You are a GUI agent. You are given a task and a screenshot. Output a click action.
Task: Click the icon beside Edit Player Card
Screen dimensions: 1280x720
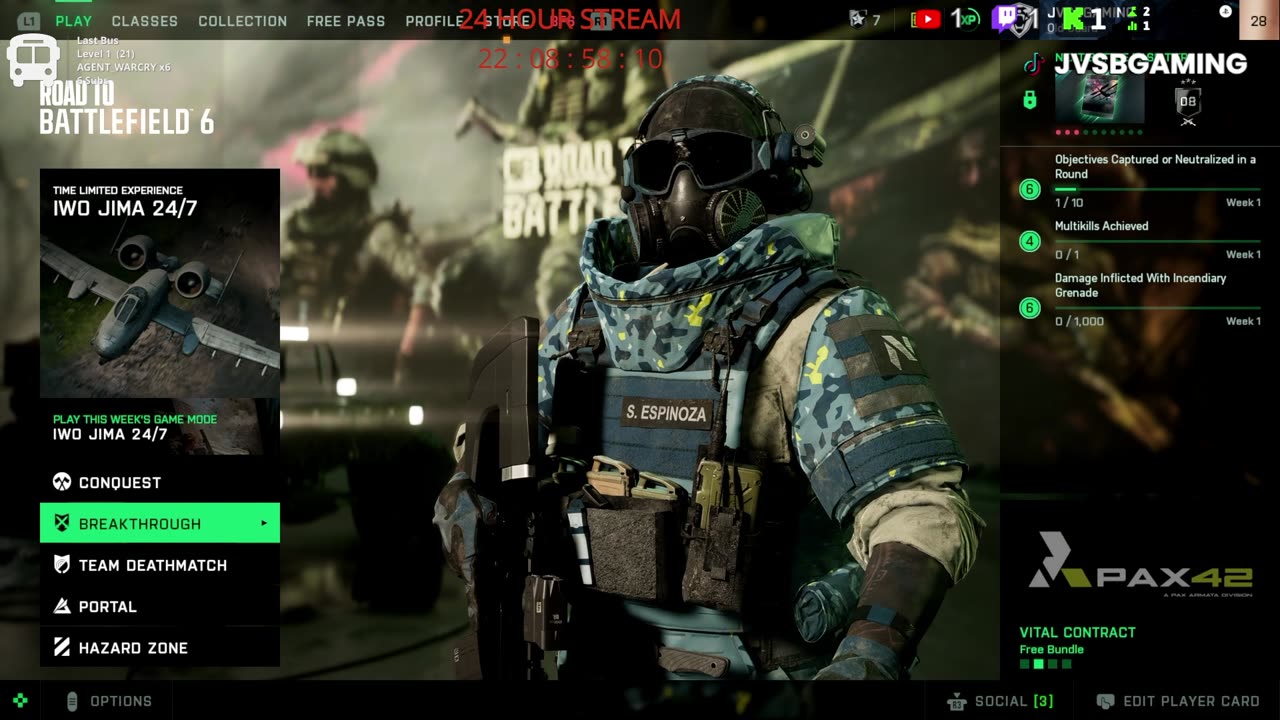pos(1105,701)
